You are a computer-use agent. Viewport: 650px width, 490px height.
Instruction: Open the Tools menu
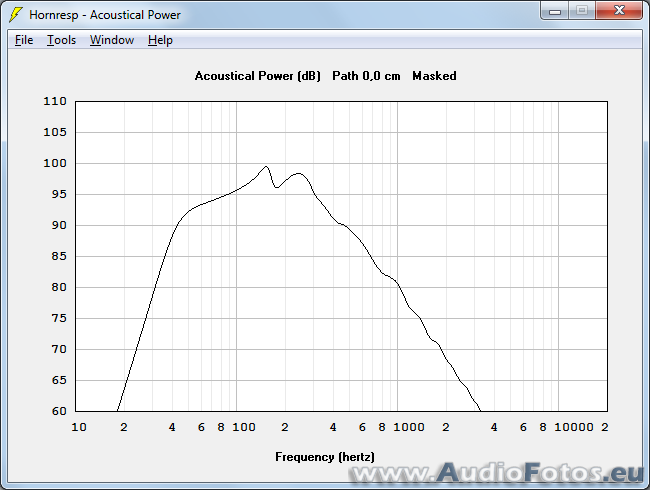tap(61, 40)
